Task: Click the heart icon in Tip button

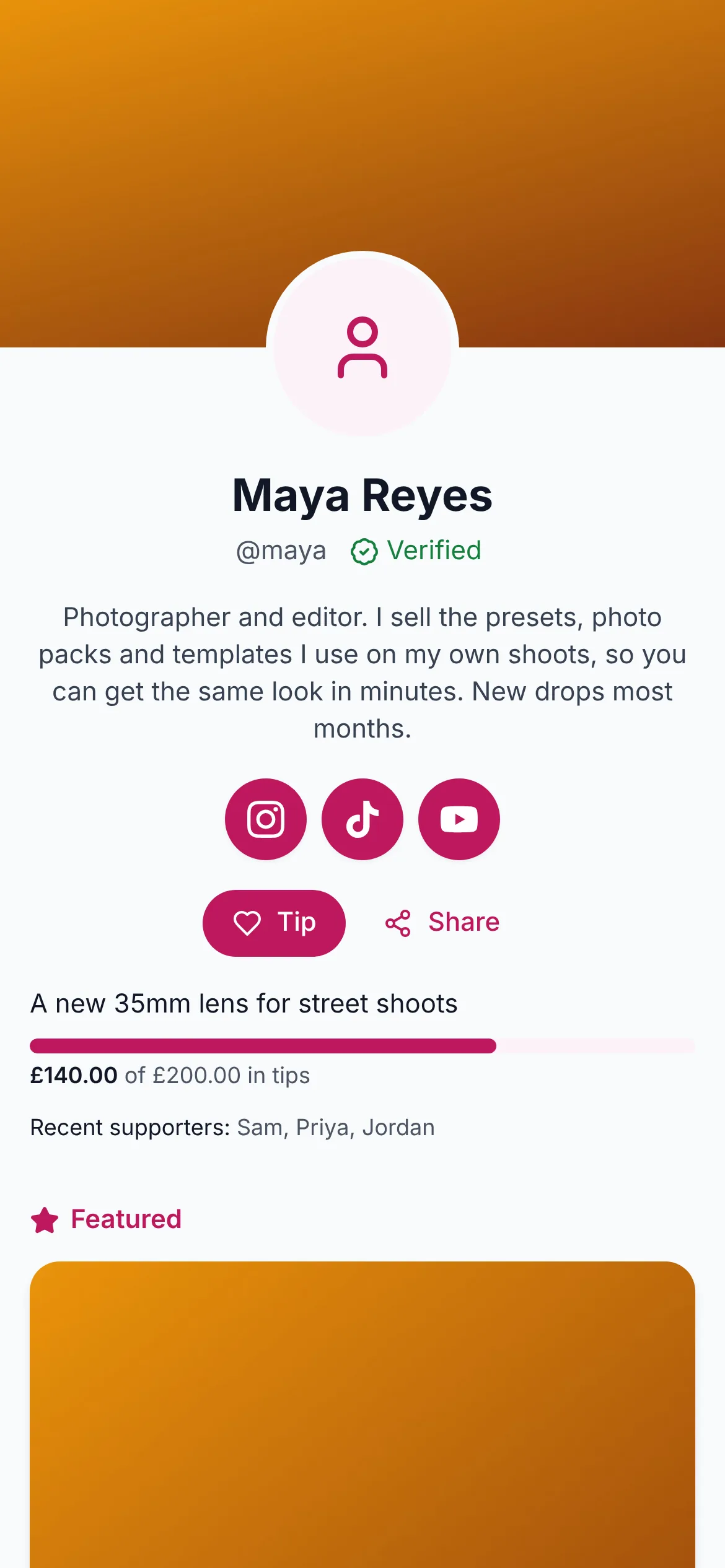Action: point(247,923)
